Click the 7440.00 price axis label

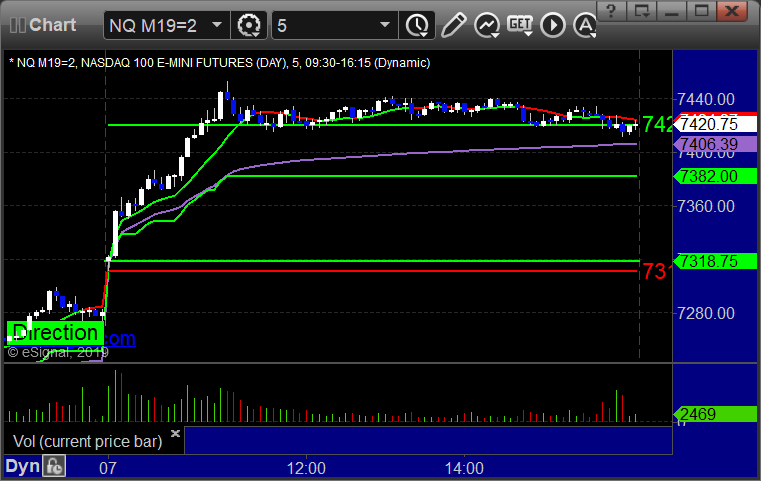pos(706,100)
